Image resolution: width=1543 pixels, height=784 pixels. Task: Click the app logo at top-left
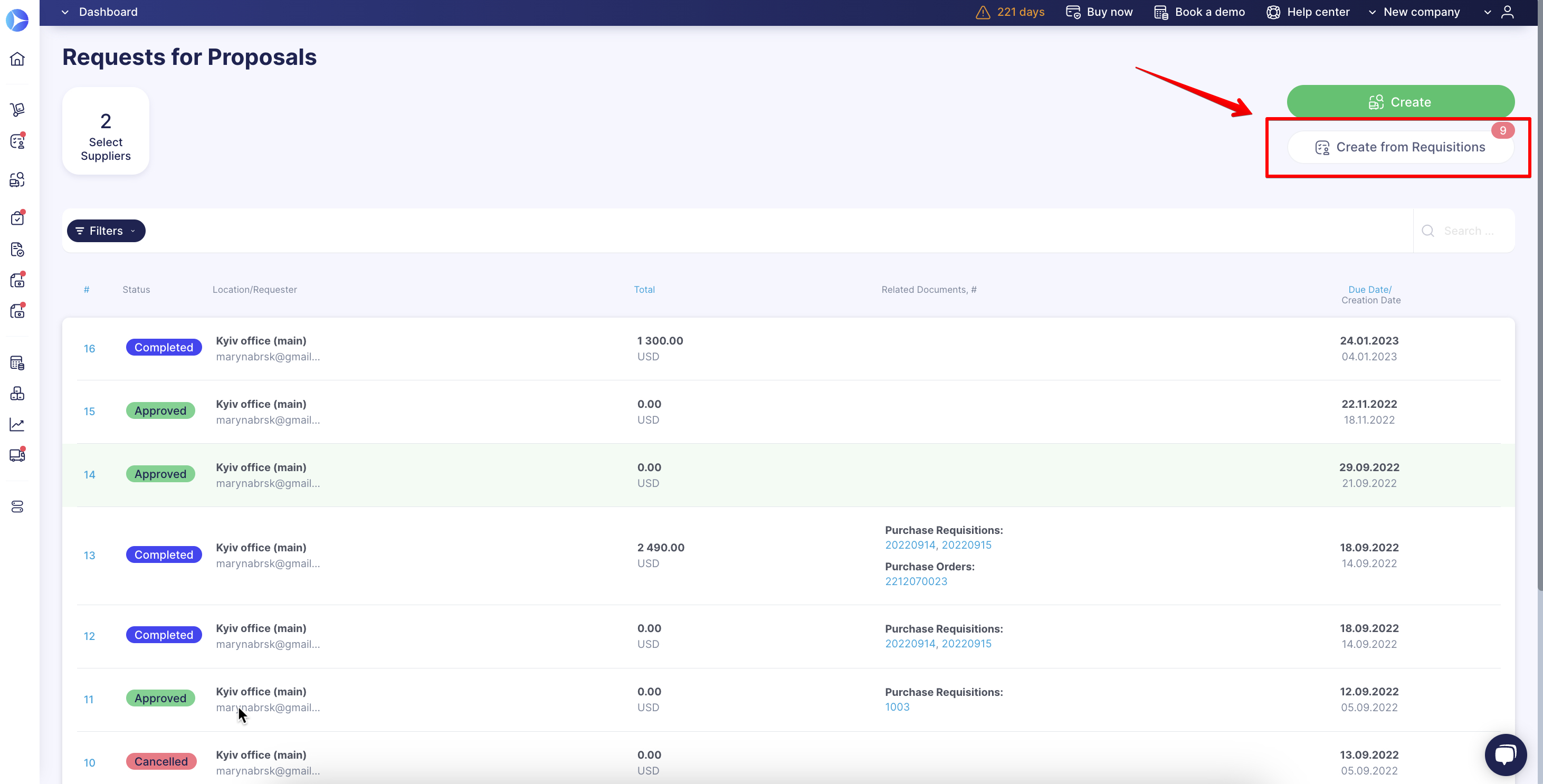click(17, 20)
